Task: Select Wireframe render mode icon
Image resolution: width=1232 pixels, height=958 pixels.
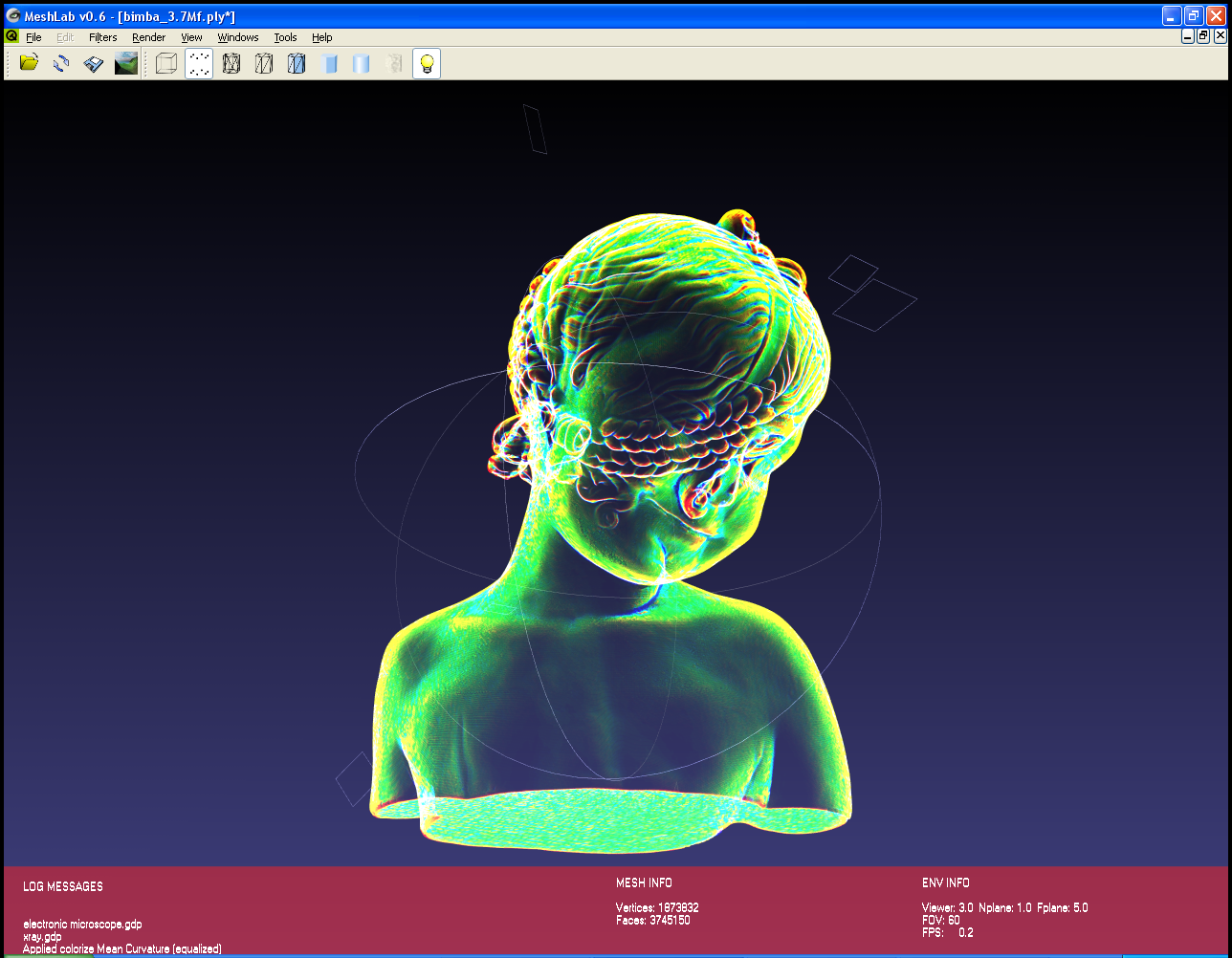Action: pos(231,64)
